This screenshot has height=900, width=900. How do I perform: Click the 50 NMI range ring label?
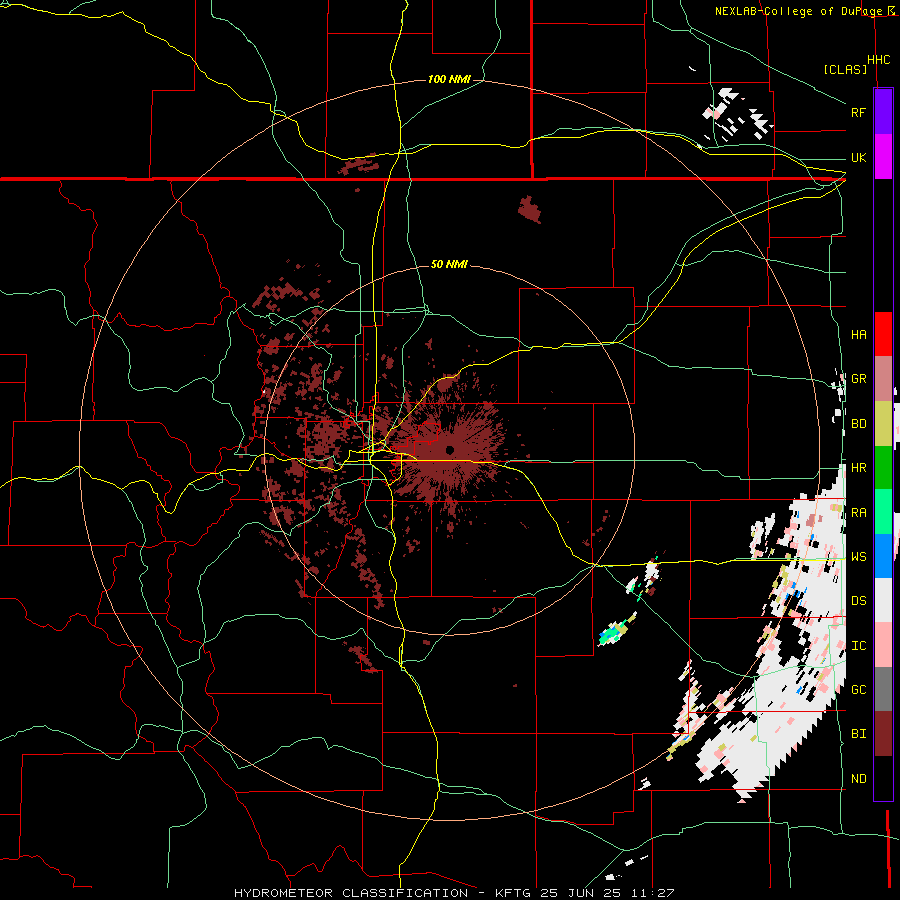click(x=449, y=264)
